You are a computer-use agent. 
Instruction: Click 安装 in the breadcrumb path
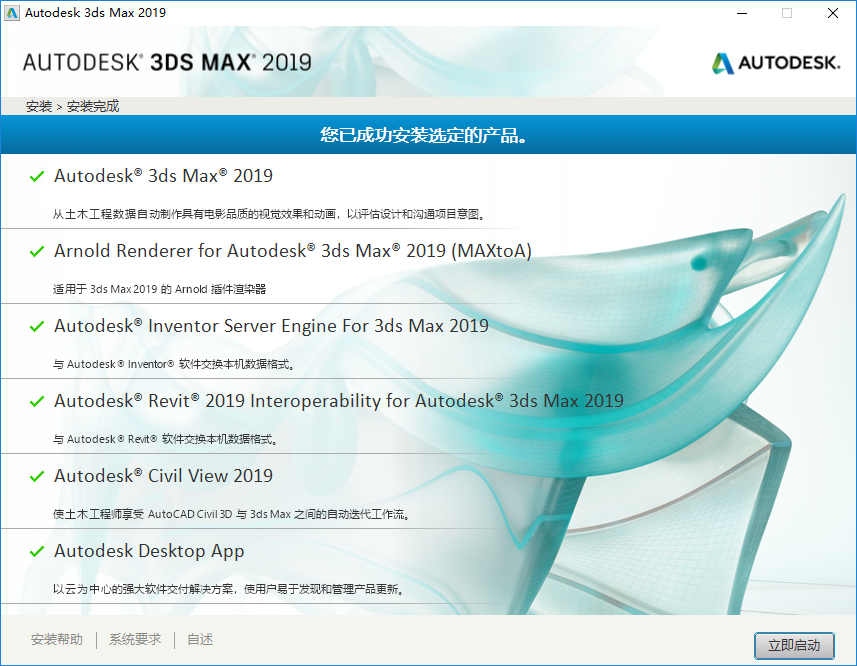point(39,106)
